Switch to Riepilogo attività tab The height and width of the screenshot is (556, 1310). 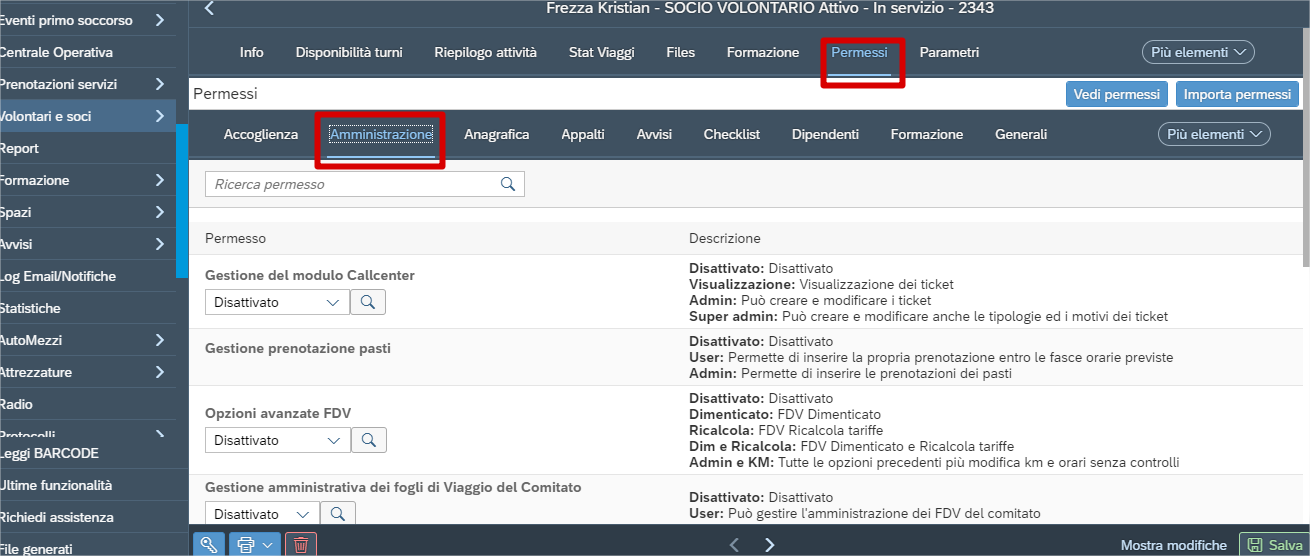click(485, 52)
